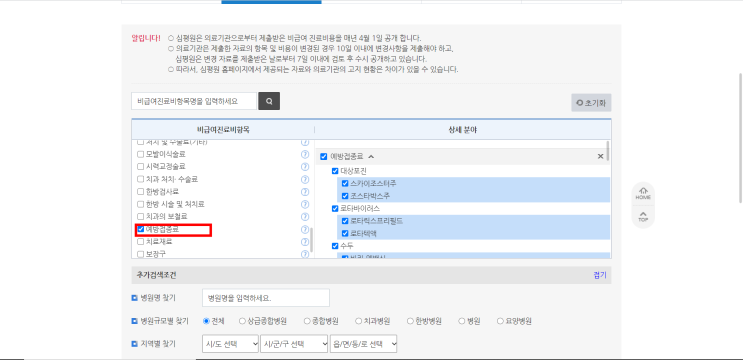Open help icon for 치료재료
Image resolution: width=743 pixels, height=360 pixels.
(305, 242)
